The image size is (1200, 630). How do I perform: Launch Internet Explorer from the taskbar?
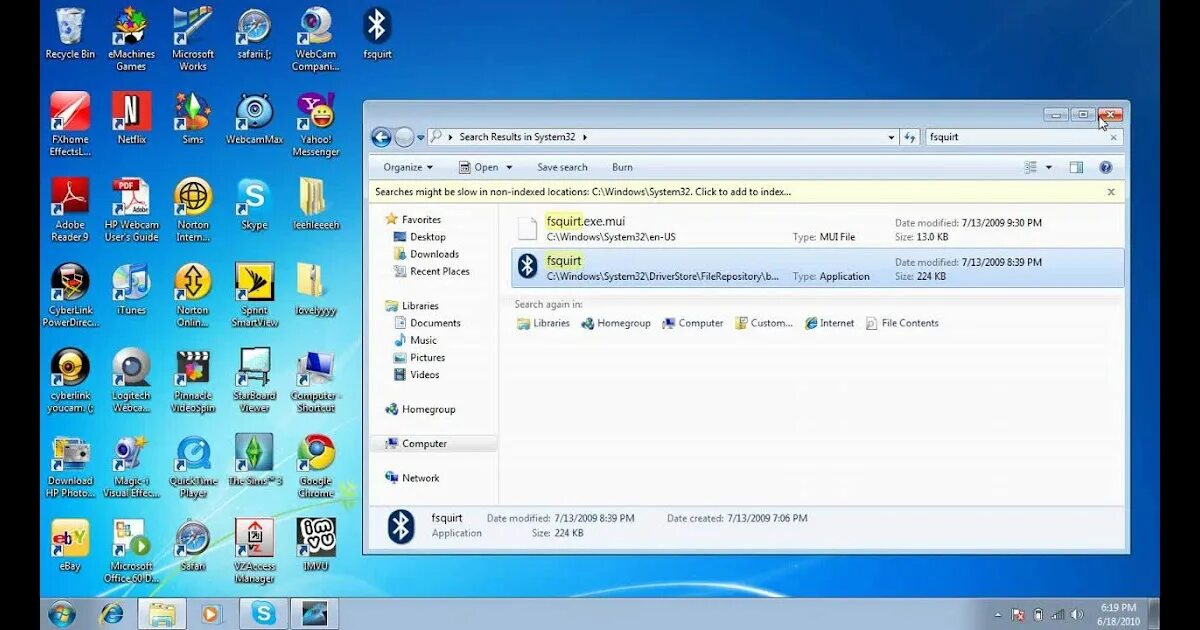[112, 613]
